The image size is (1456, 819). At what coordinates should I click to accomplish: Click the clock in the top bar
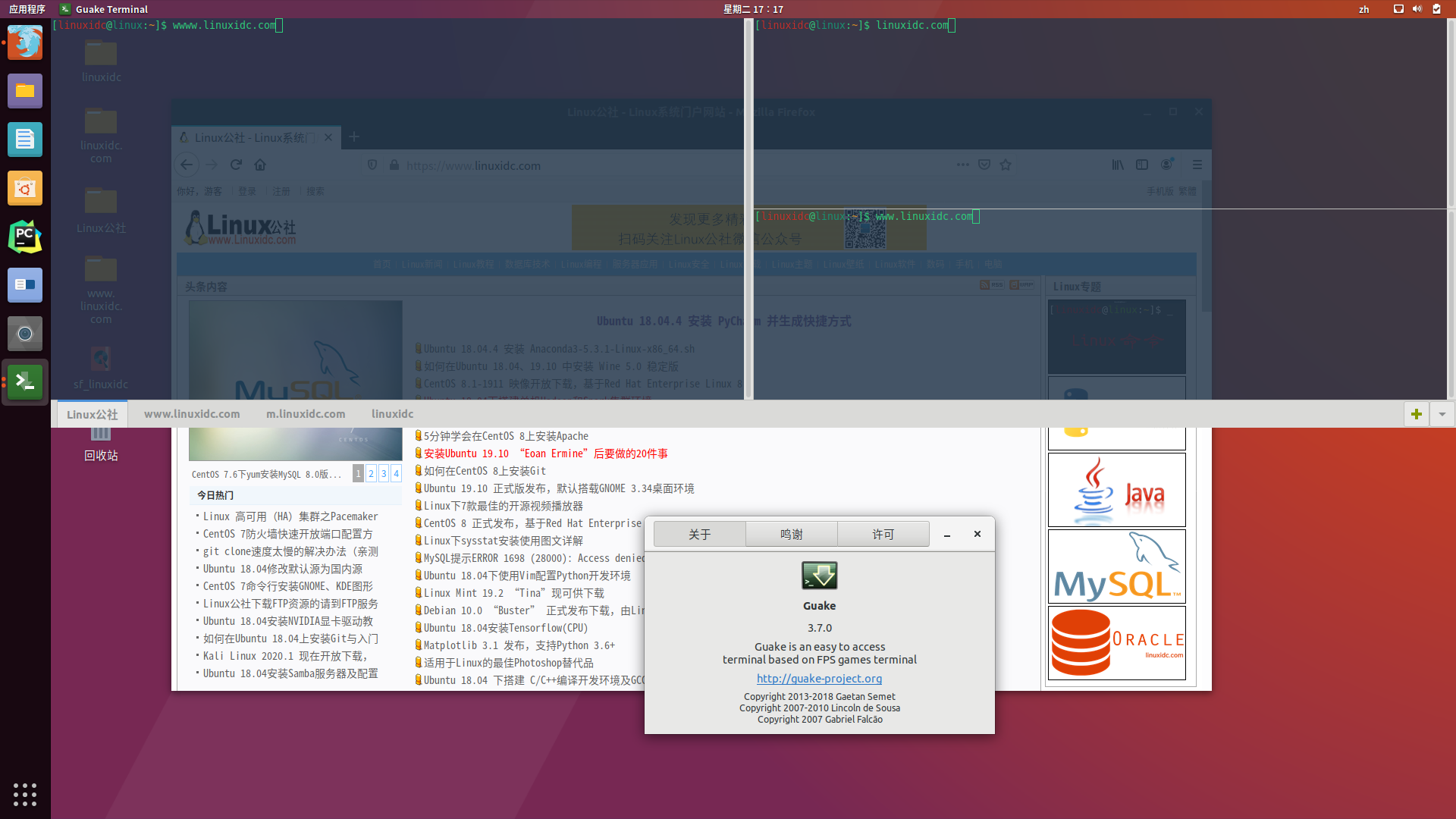pyautogui.click(x=753, y=9)
